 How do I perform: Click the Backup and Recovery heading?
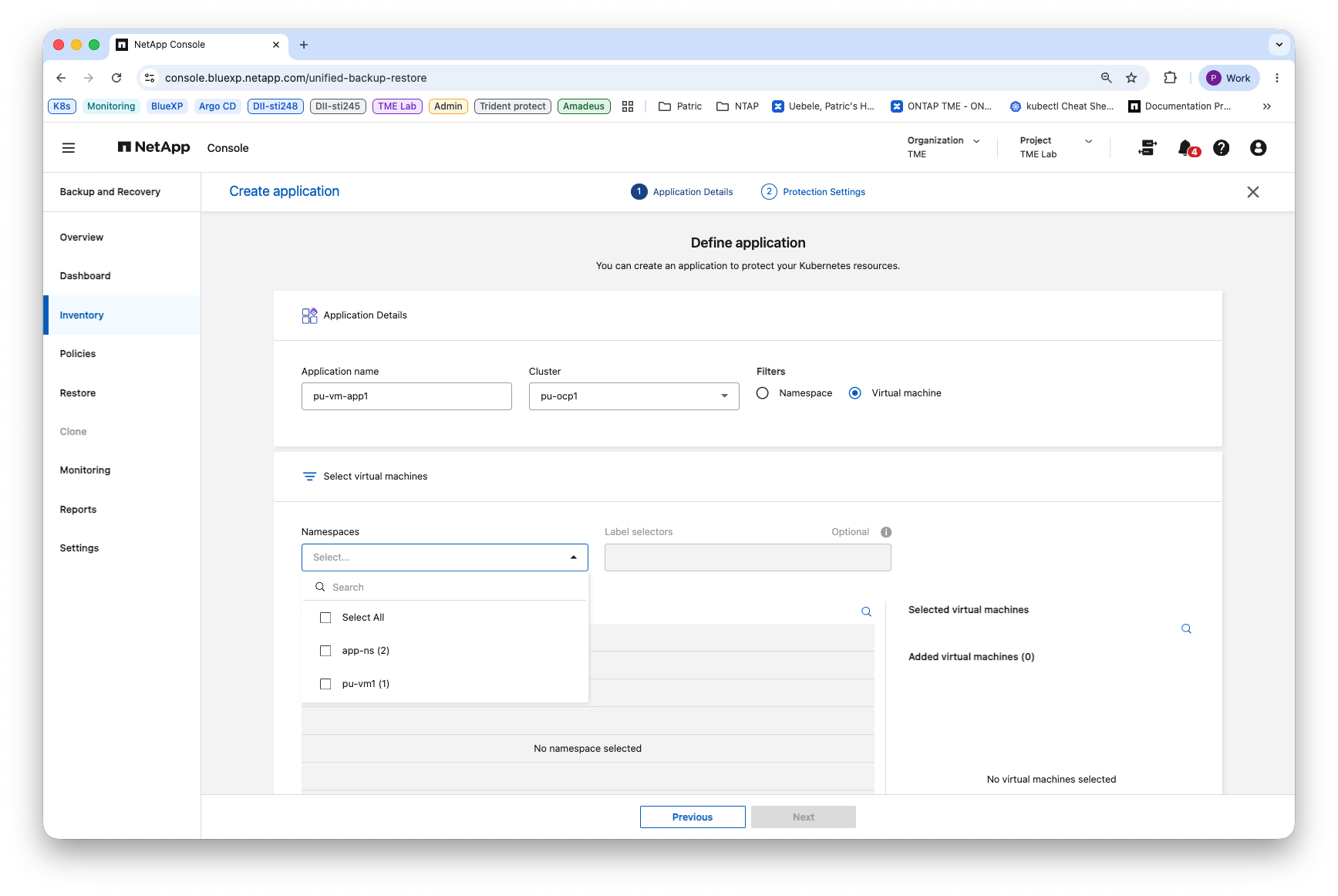point(110,192)
